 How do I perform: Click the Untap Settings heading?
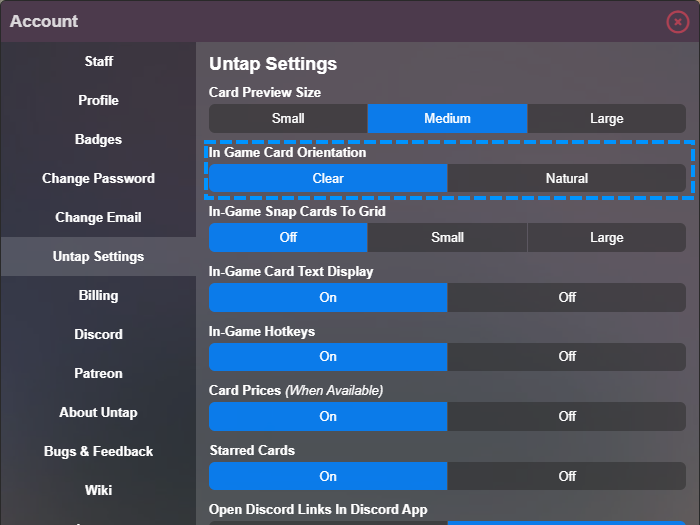(273, 64)
